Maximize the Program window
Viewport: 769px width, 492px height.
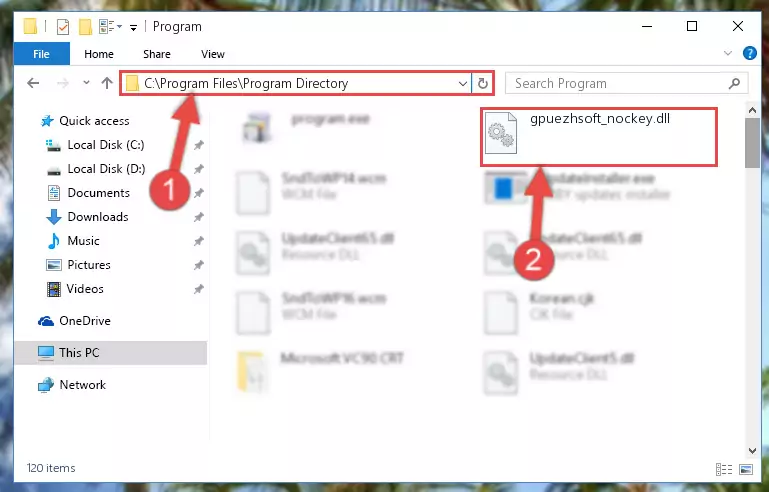click(x=692, y=26)
